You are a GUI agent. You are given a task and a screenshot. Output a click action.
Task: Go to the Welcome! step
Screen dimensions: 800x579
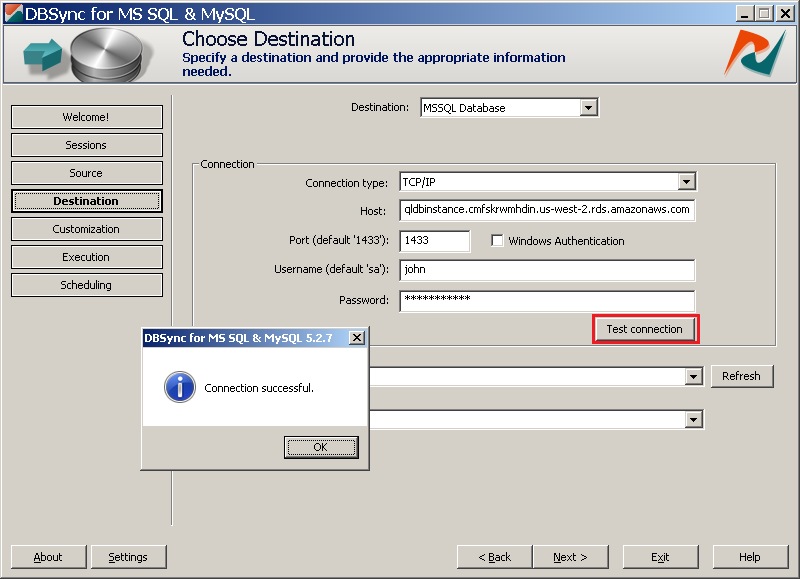tap(87, 117)
